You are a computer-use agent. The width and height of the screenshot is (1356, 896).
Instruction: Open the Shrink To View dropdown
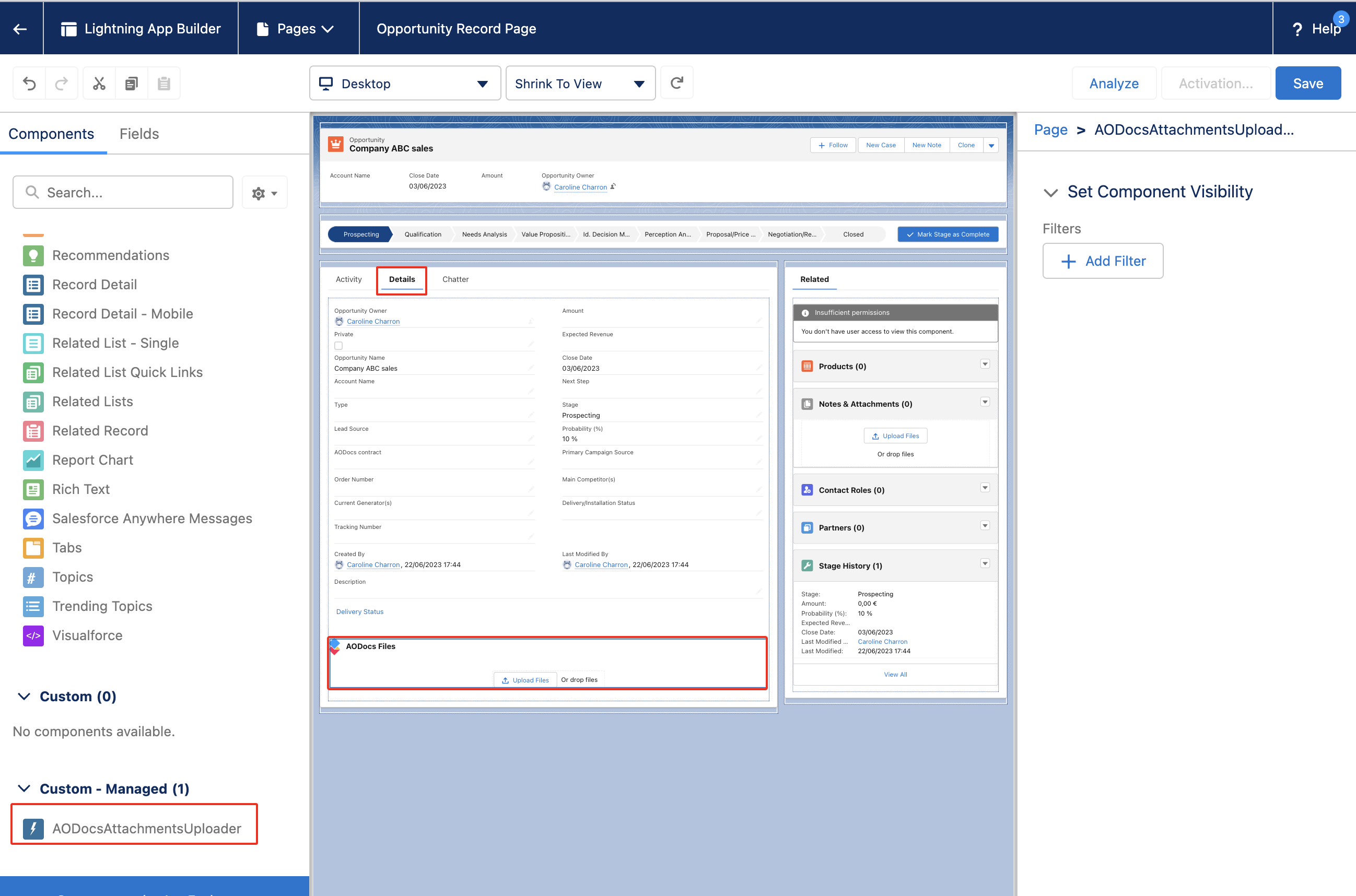tap(580, 84)
